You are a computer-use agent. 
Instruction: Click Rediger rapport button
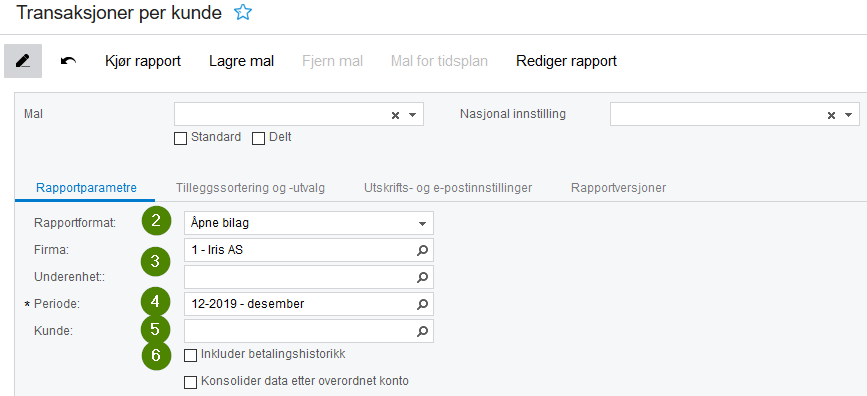566,61
